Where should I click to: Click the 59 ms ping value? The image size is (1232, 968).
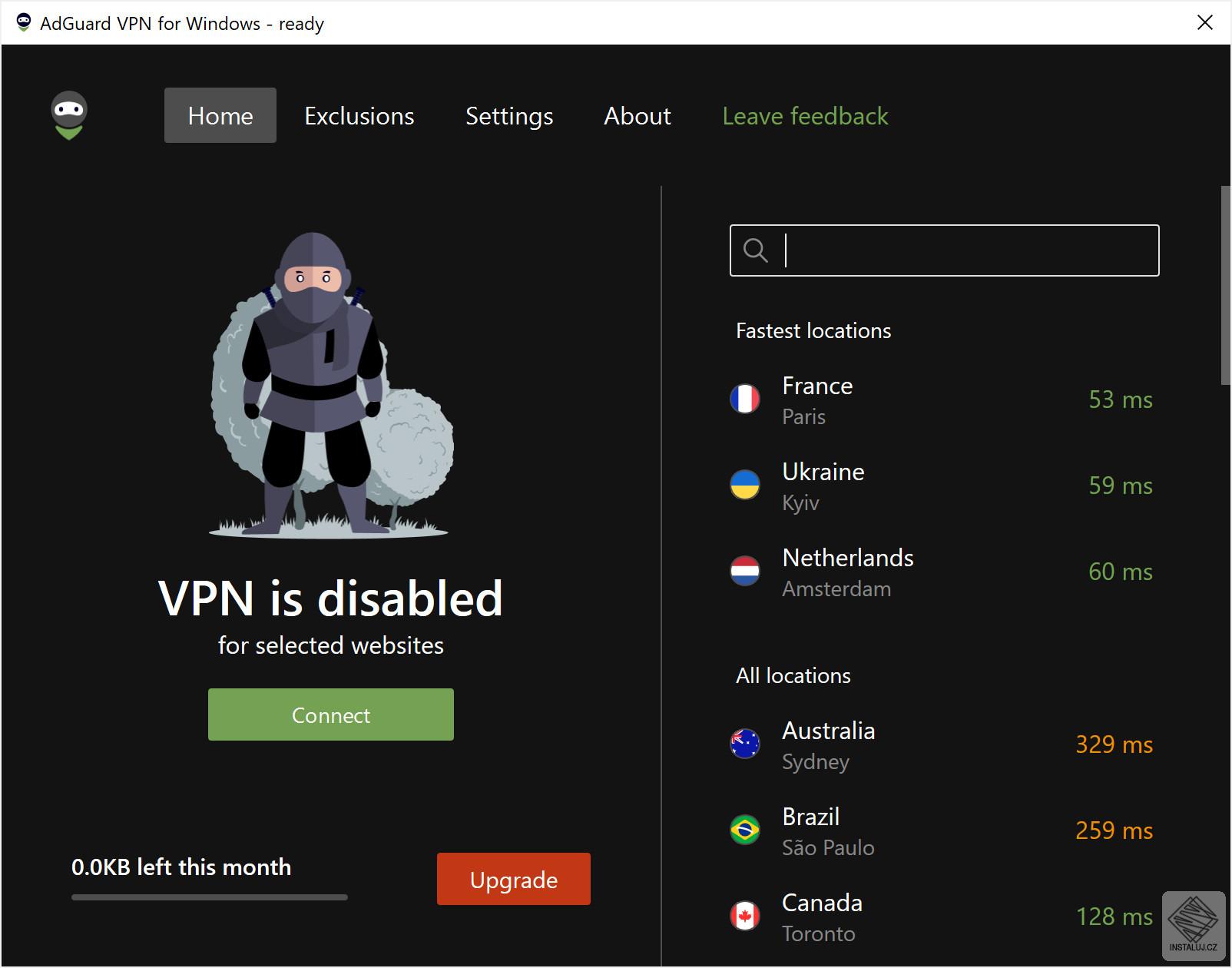(x=1121, y=486)
